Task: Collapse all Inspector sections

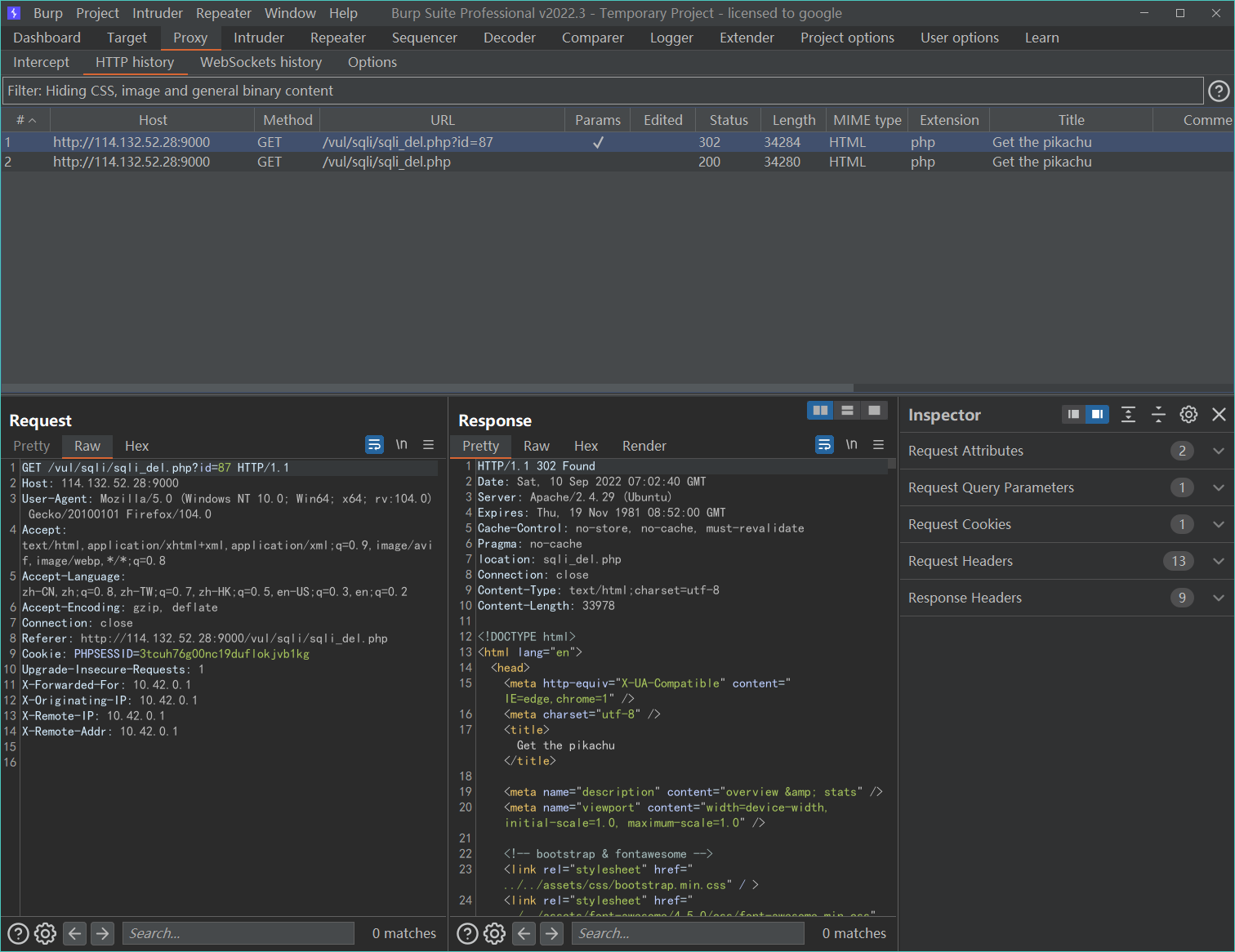Action: [x=1158, y=415]
